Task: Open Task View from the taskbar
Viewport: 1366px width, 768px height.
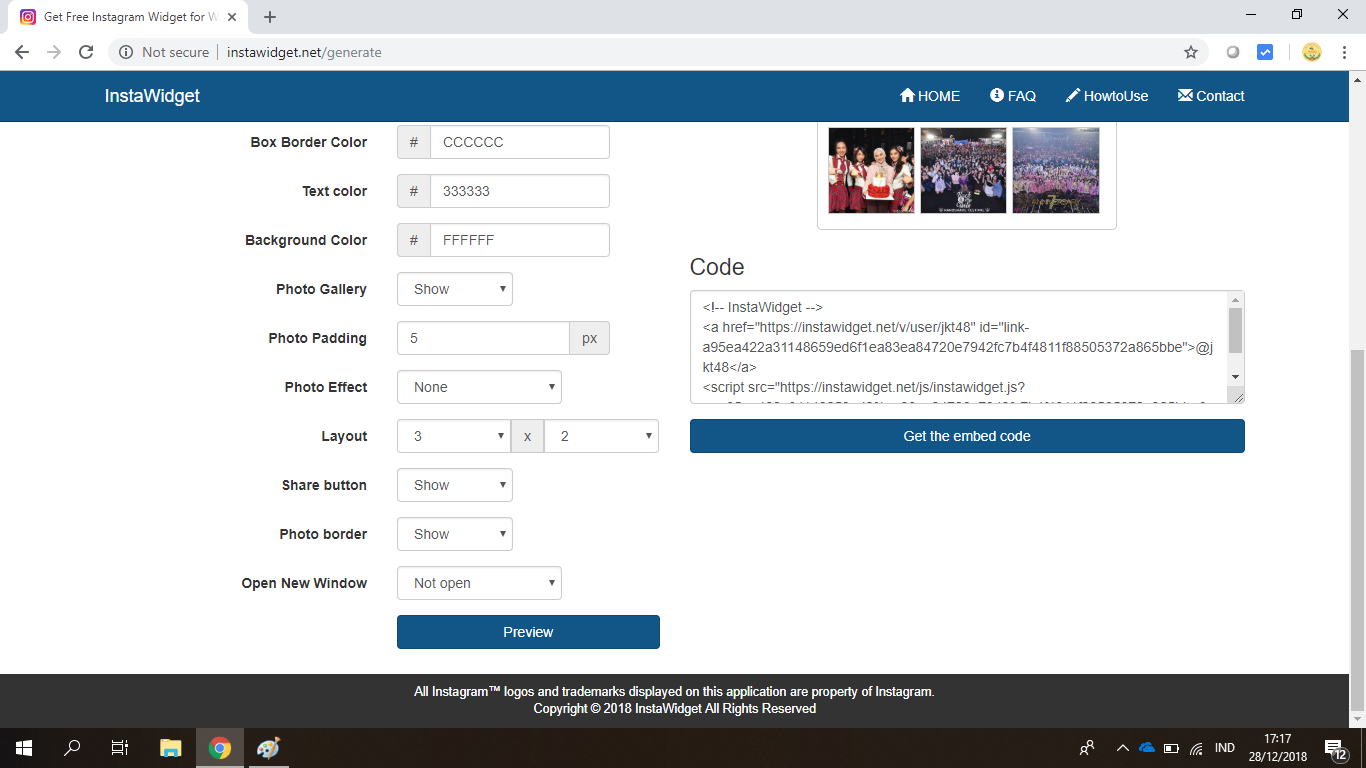Action: point(120,748)
